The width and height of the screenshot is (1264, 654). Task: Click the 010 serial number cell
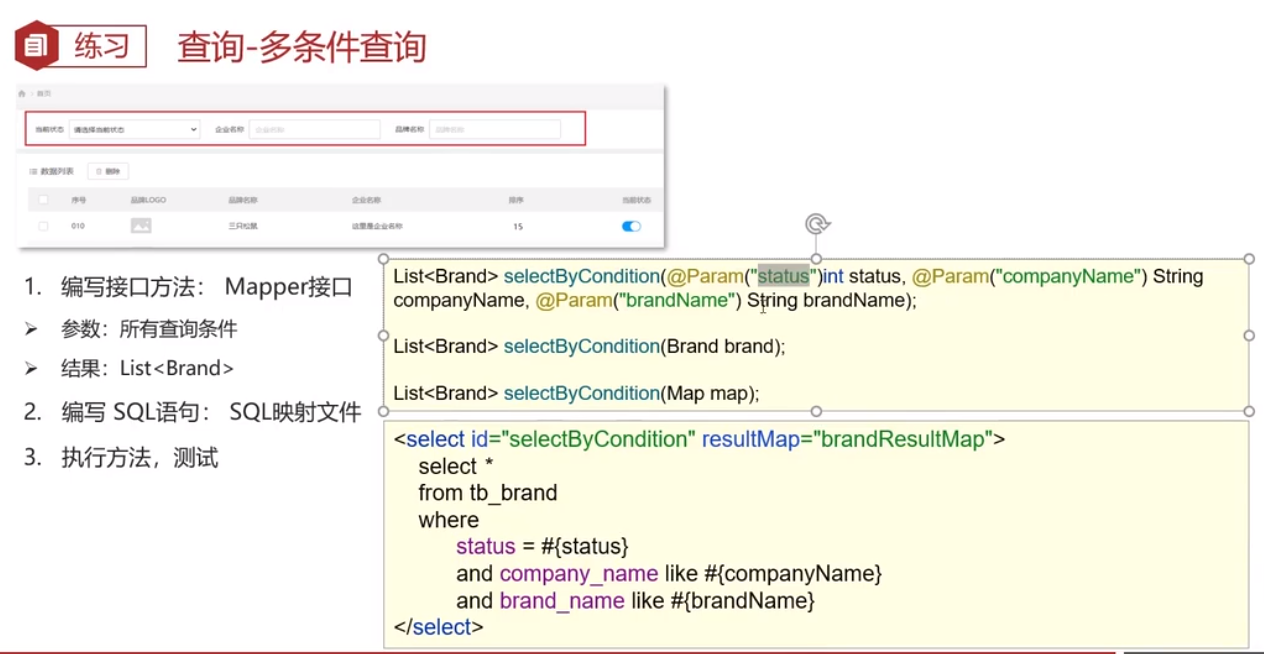[x=78, y=226]
